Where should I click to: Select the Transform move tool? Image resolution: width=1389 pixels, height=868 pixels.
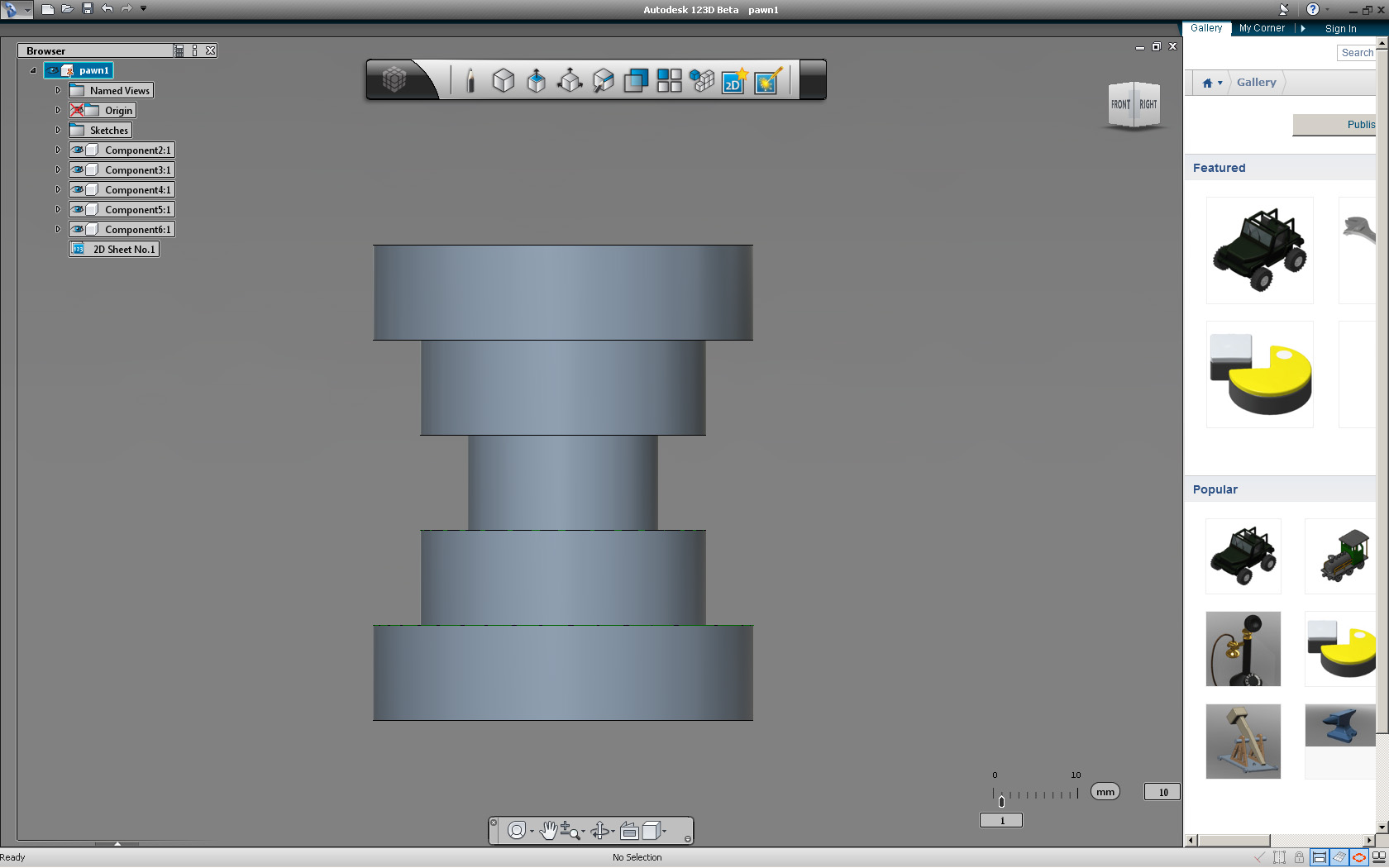(x=569, y=80)
